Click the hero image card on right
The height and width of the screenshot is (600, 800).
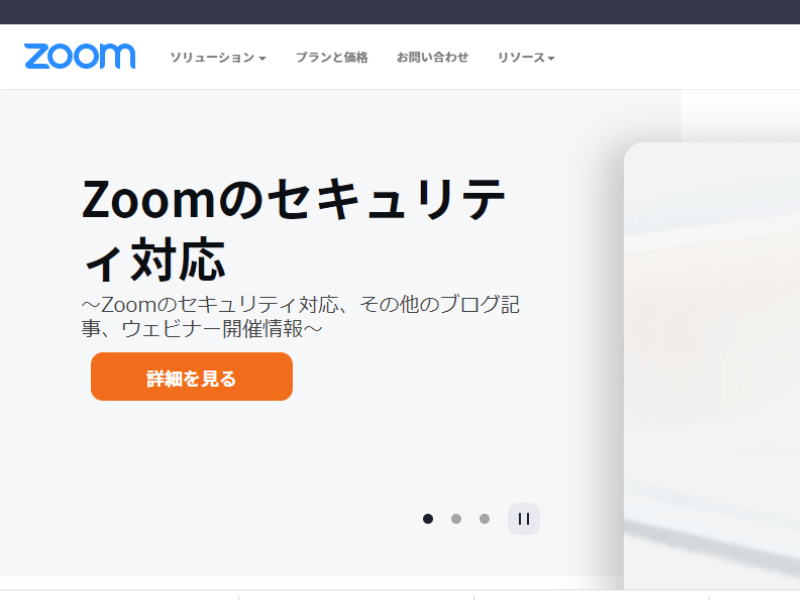[x=712, y=366]
